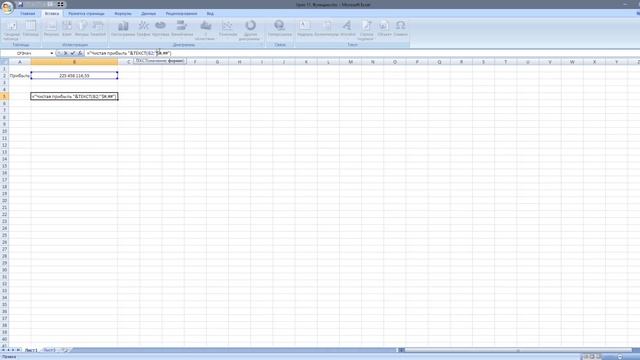Screen dimensions: 640x360
Task: Open the Главная (Home) ribbon tab
Action: (28, 13)
